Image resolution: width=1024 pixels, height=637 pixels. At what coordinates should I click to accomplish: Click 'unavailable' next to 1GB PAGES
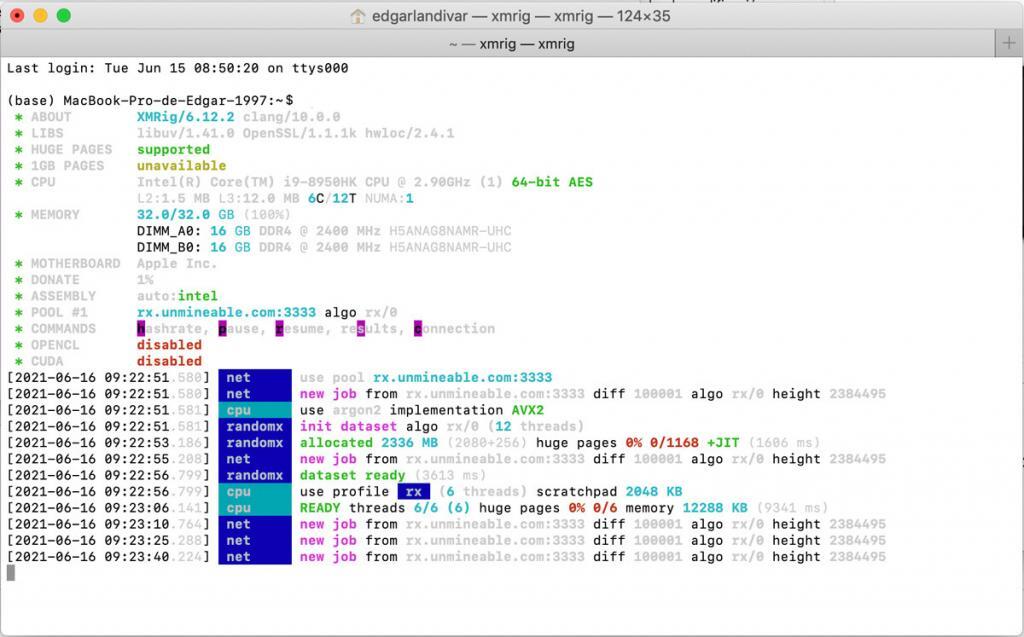pos(181,166)
